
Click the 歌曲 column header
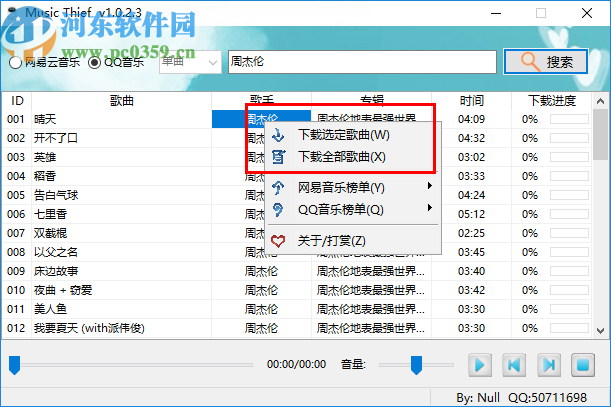coord(122,101)
